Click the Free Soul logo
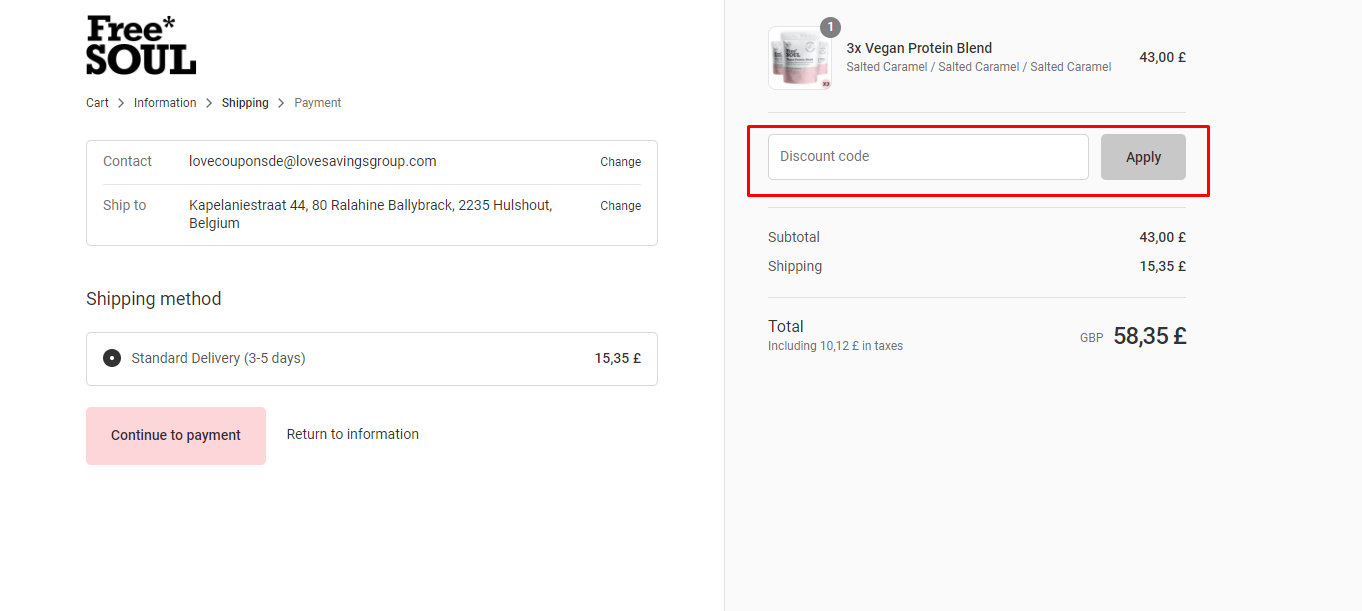Viewport: 1362px width, 611px height. click(141, 46)
